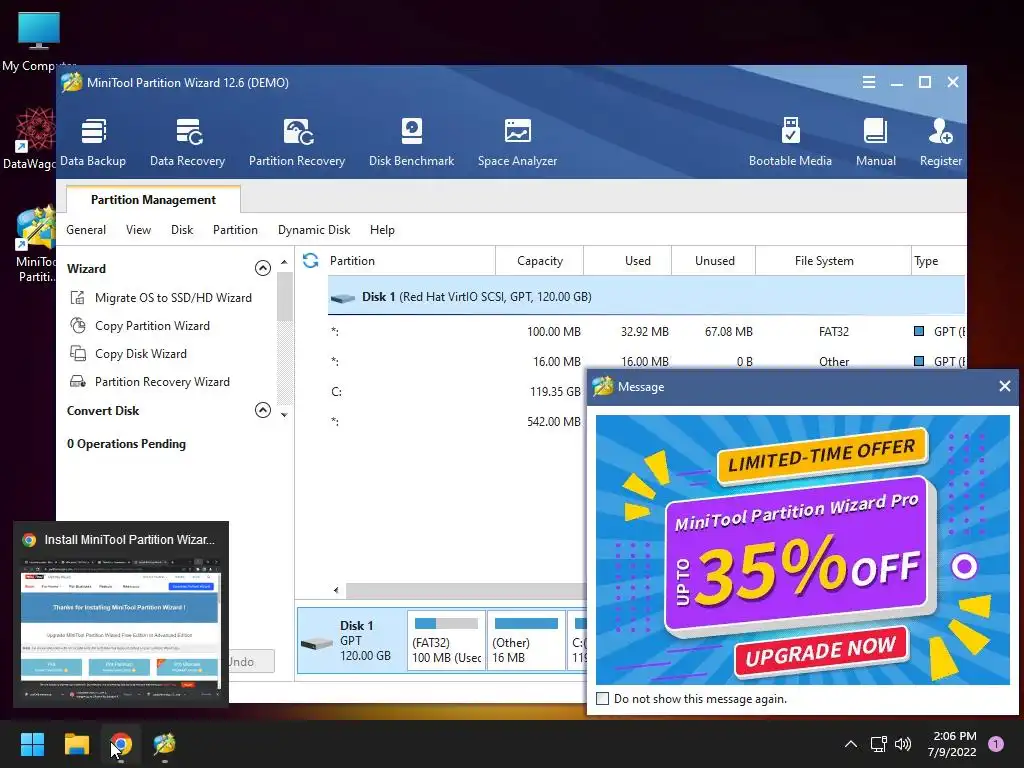Open Partition Recovery Wizard in the sidebar
Image resolution: width=1024 pixels, height=768 pixels.
pos(150,382)
